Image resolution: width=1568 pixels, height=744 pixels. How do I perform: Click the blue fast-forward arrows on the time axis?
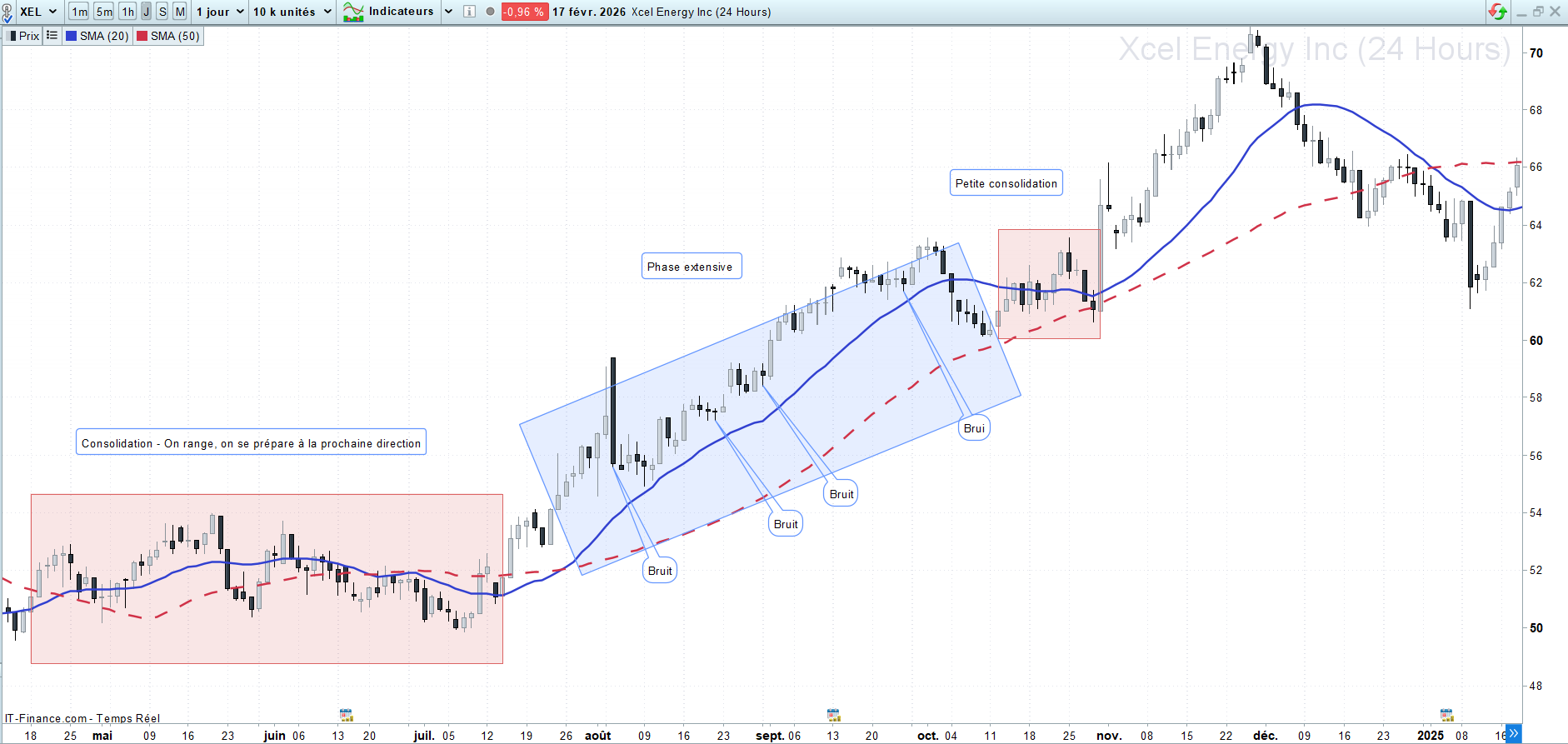pyautogui.click(x=1514, y=734)
